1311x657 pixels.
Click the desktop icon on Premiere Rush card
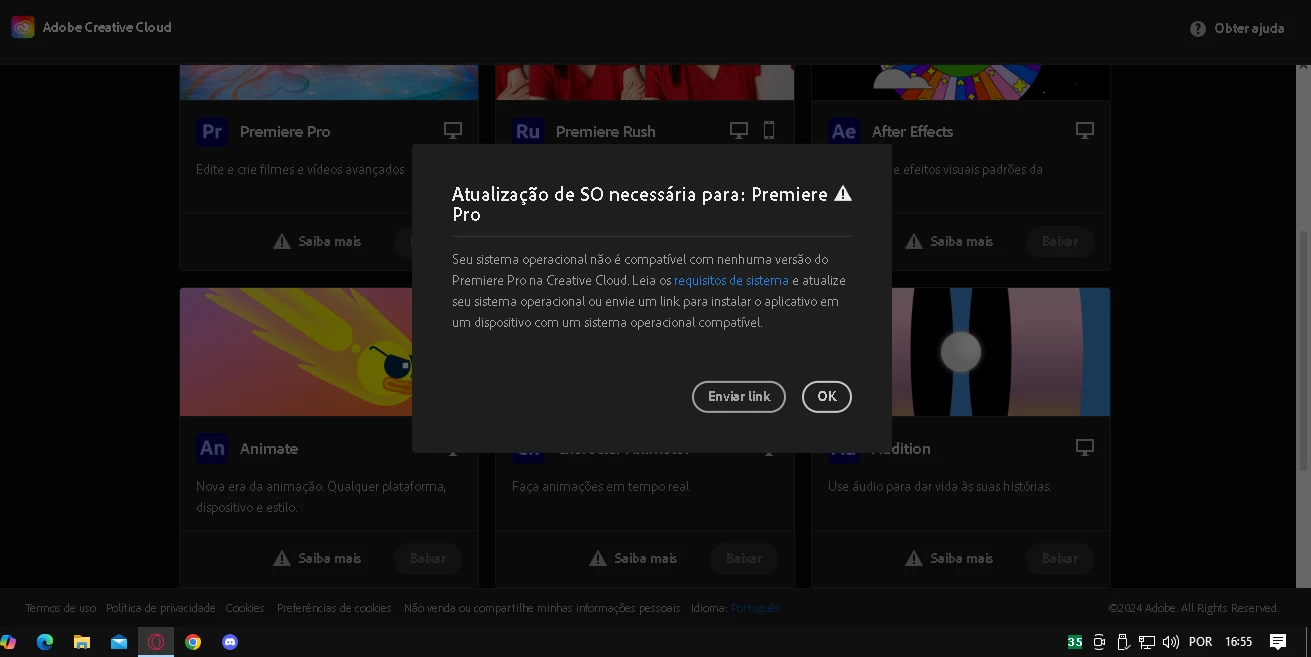pos(739,131)
